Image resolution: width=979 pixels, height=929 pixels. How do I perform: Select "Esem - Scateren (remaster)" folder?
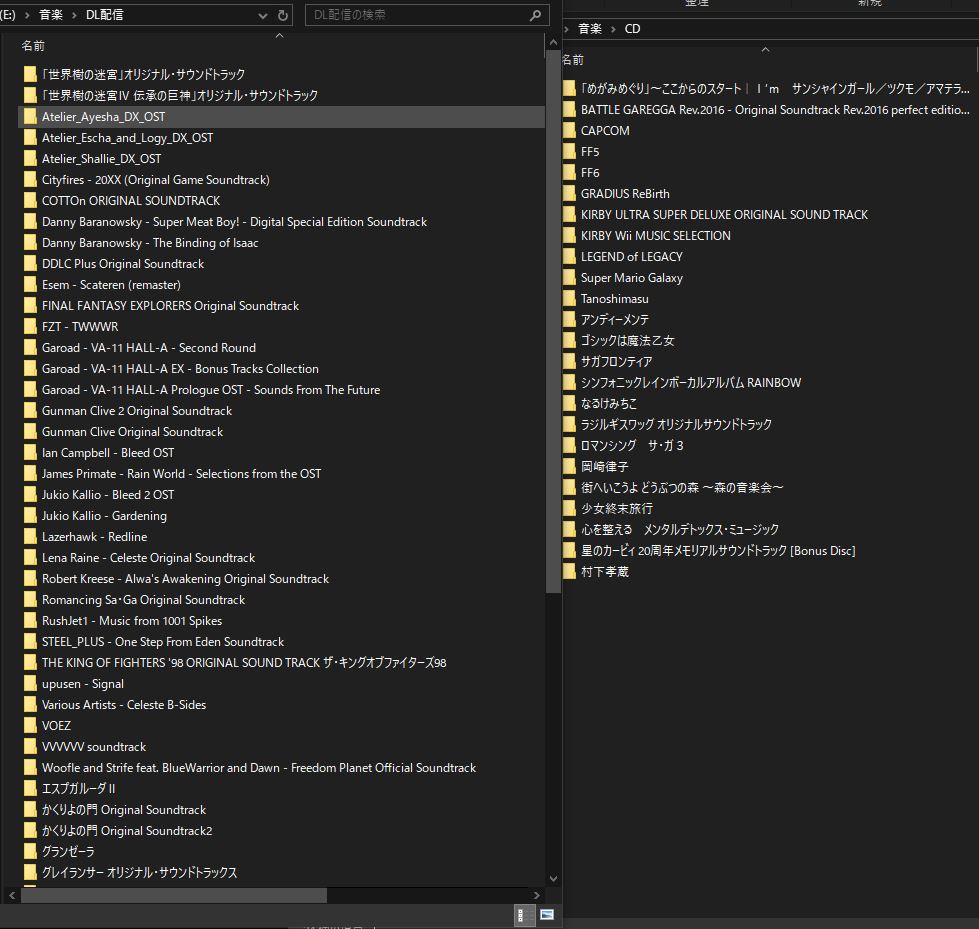tap(111, 285)
